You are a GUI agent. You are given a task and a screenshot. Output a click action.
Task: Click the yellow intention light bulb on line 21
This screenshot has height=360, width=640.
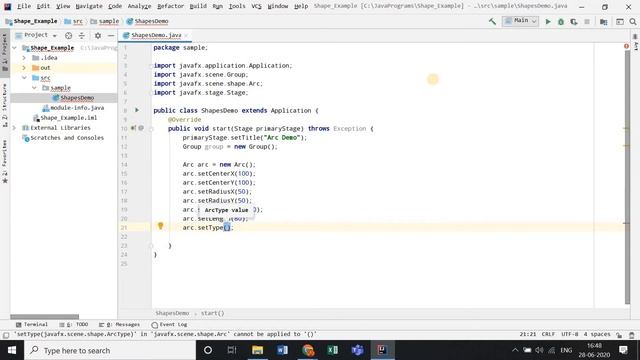[x=160, y=226]
